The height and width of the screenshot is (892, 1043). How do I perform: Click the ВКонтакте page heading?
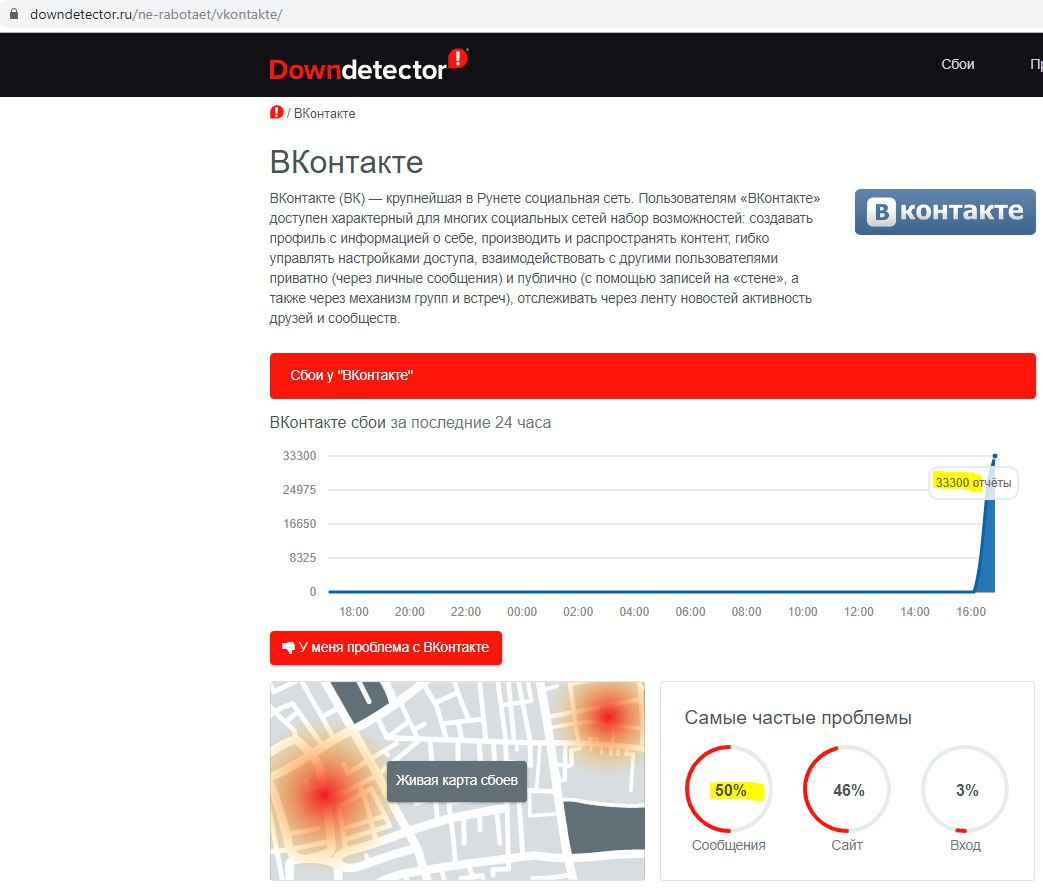(x=347, y=162)
